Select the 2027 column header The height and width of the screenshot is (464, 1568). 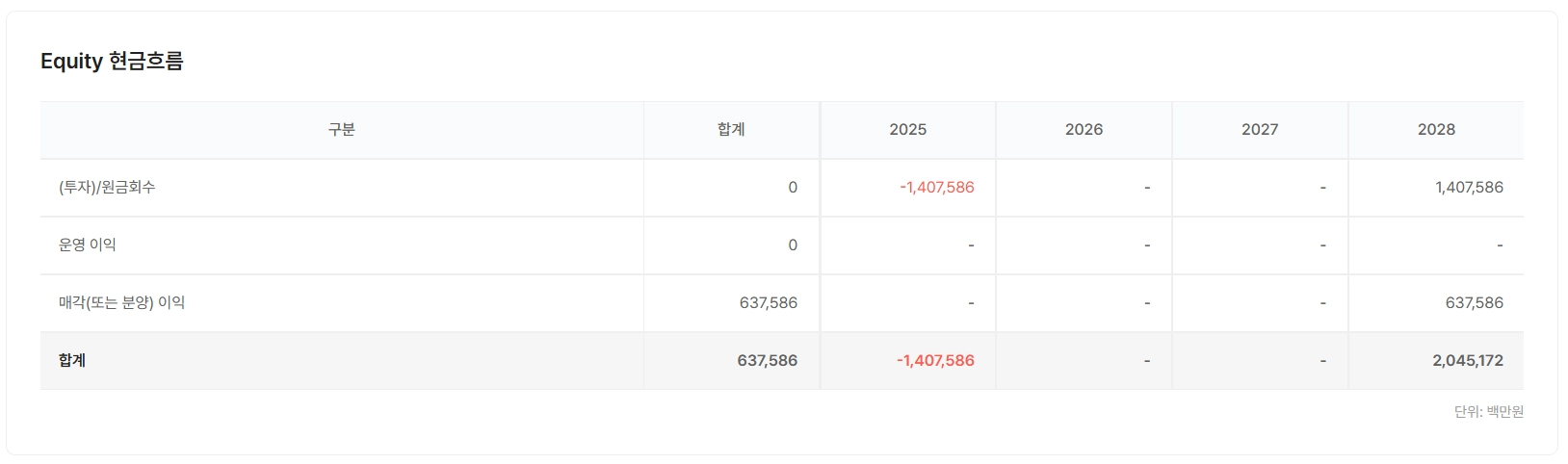[1260, 130]
